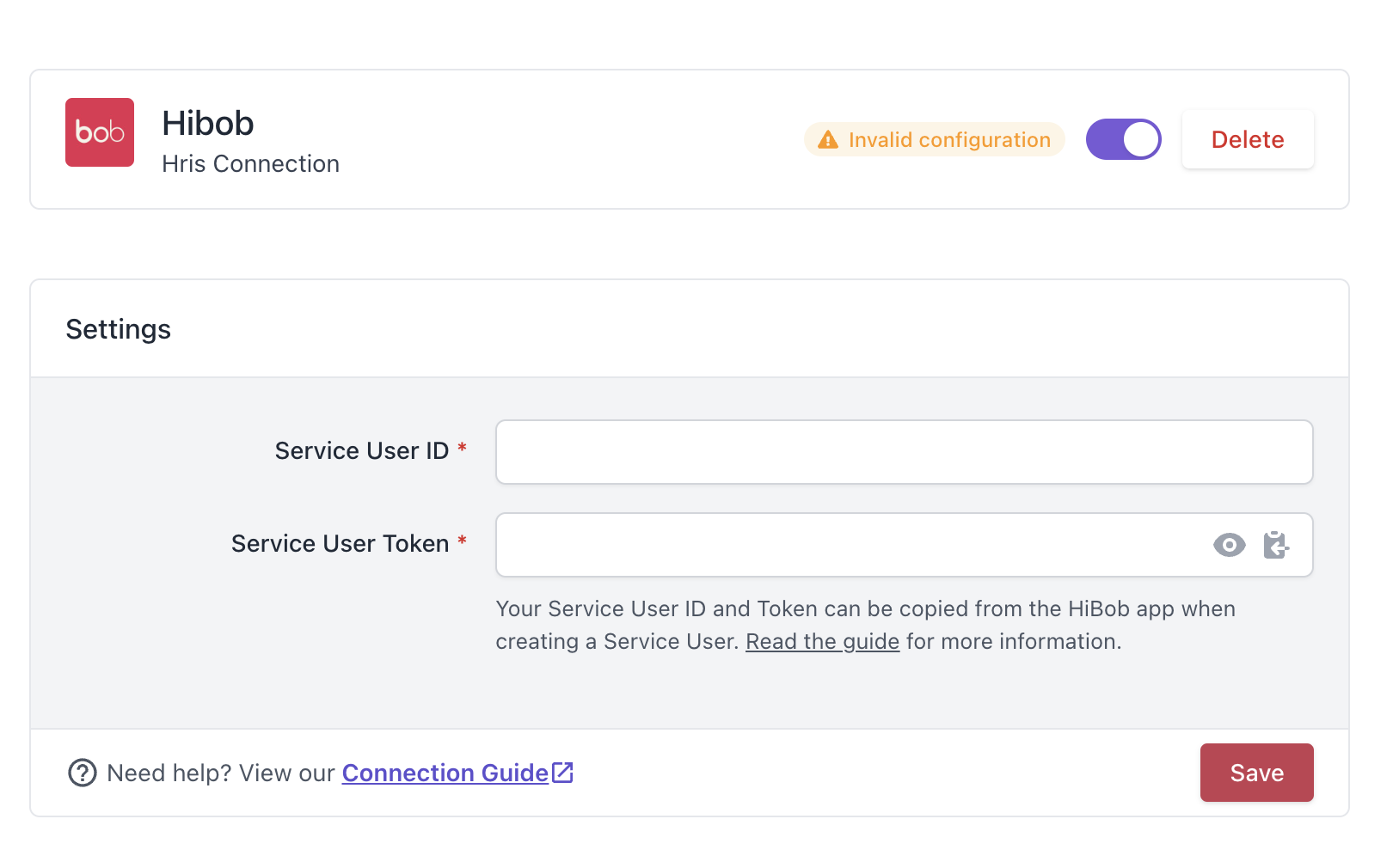
Task: Click the Invalid configuration status badge
Action: pos(934,139)
